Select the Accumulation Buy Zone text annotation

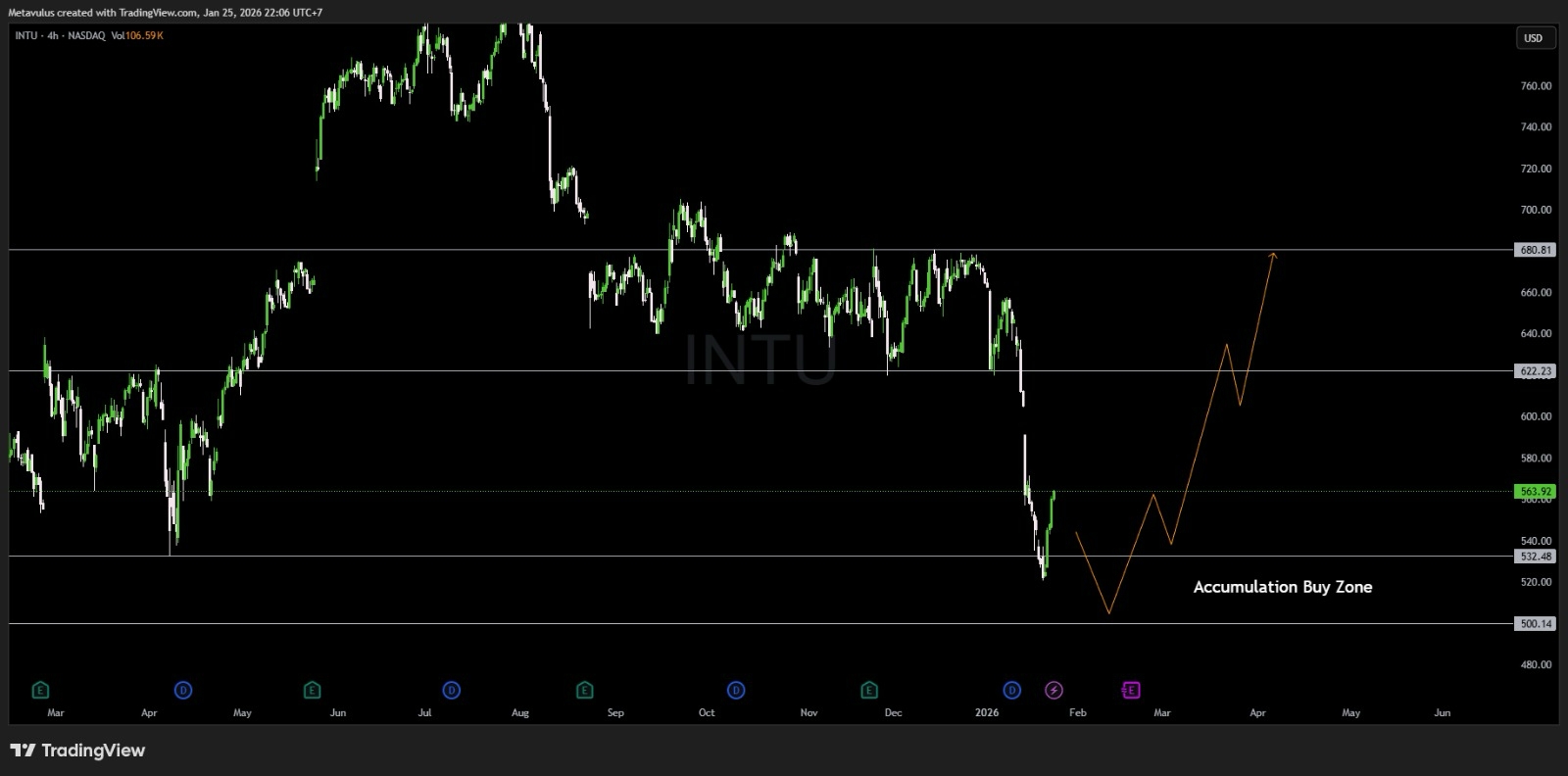[1282, 587]
